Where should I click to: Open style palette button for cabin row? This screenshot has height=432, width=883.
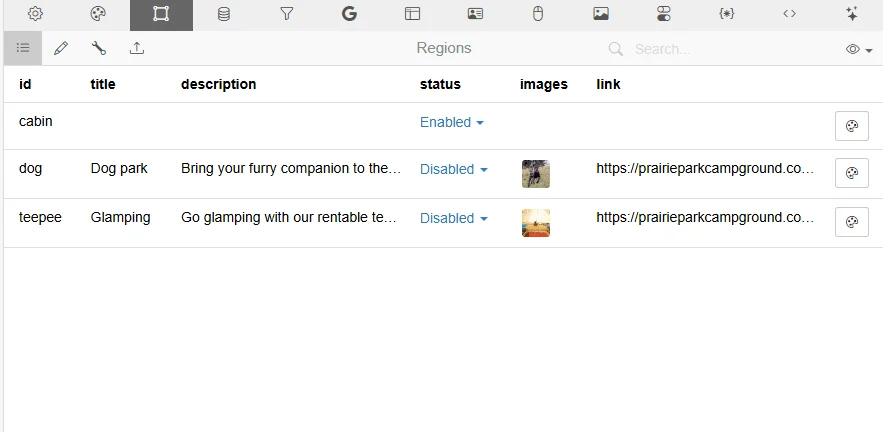(x=851, y=126)
